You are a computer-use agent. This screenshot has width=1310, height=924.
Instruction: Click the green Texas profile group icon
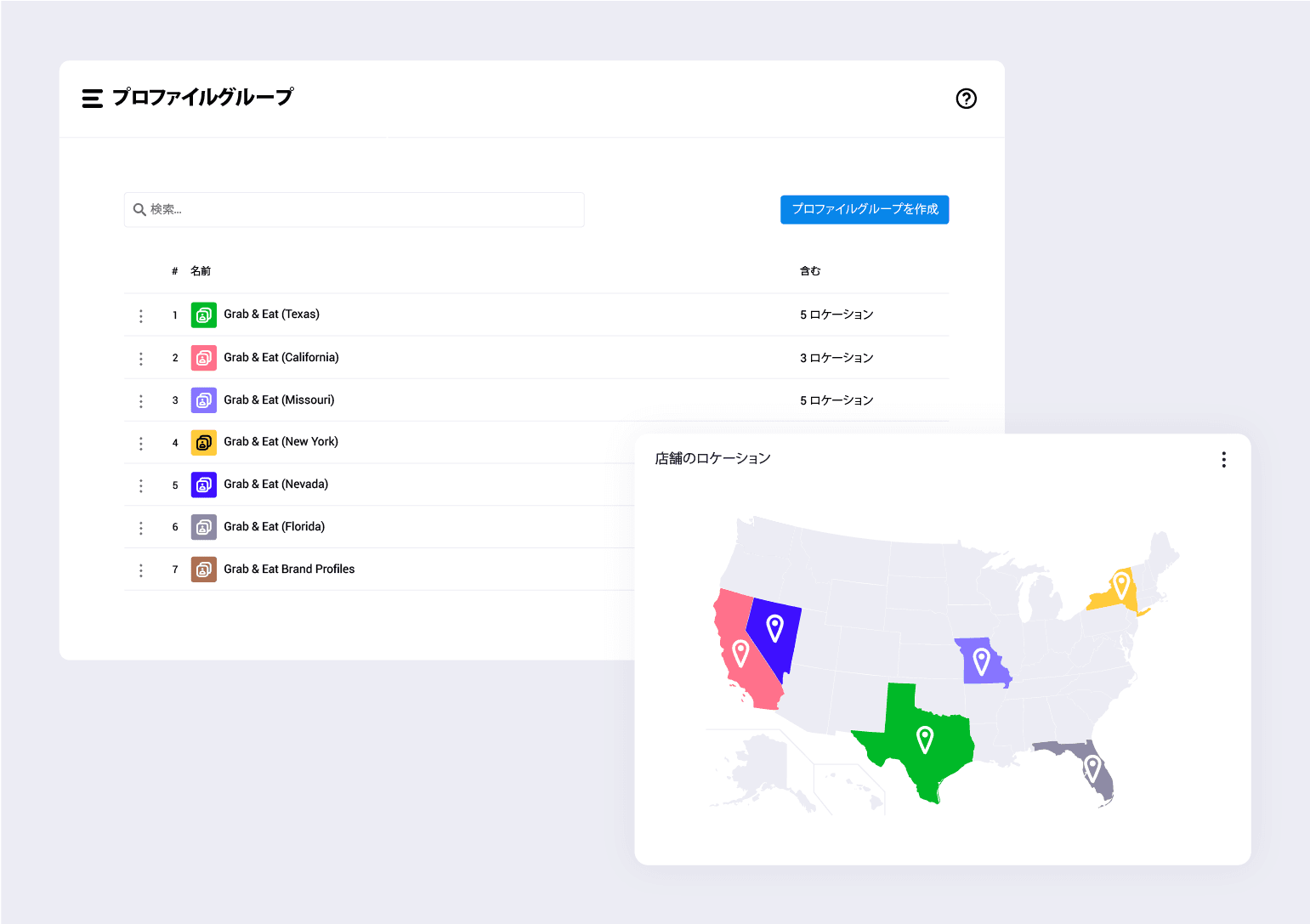click(x=203, y=315)
